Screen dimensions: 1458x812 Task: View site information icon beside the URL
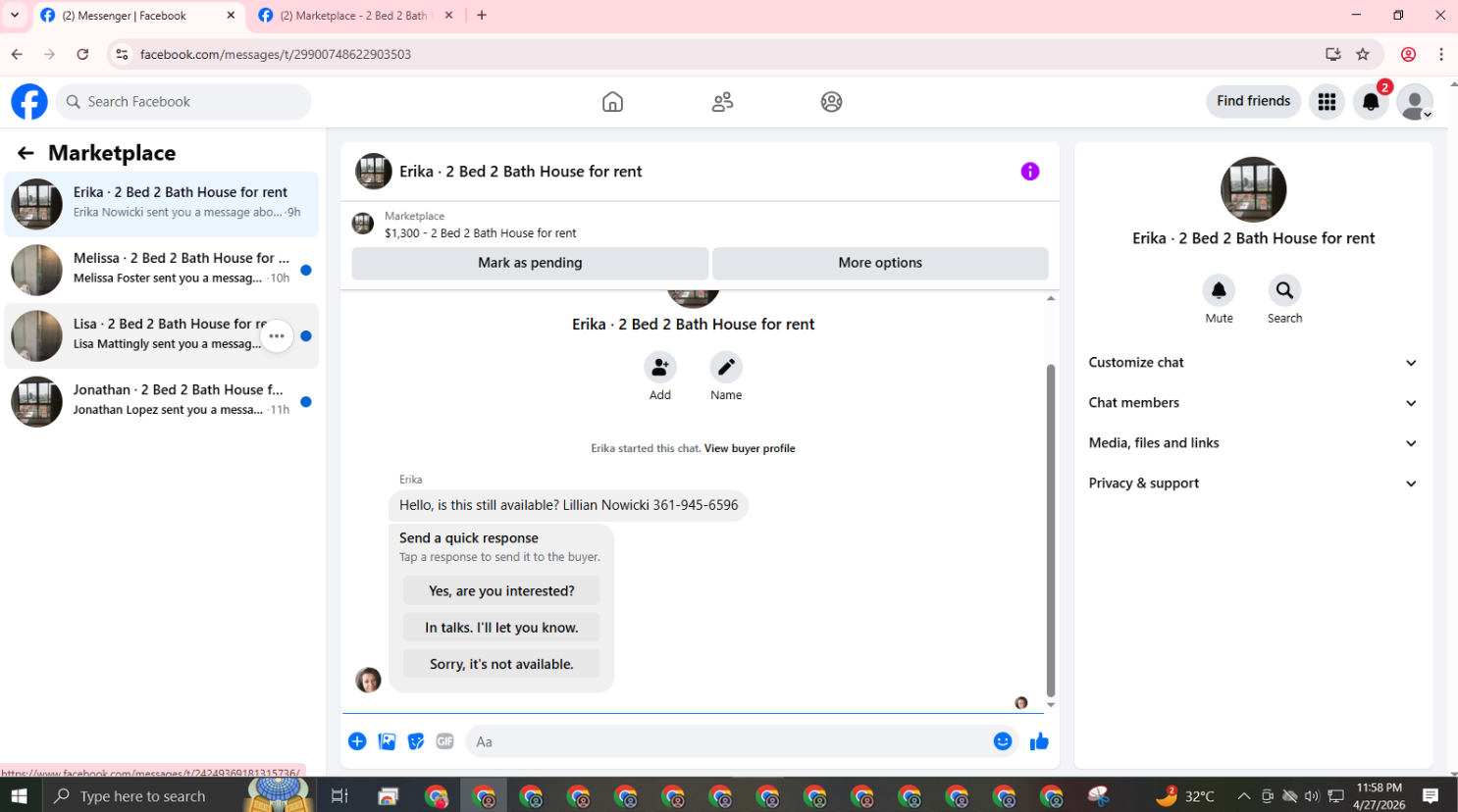tap(122, 54)
